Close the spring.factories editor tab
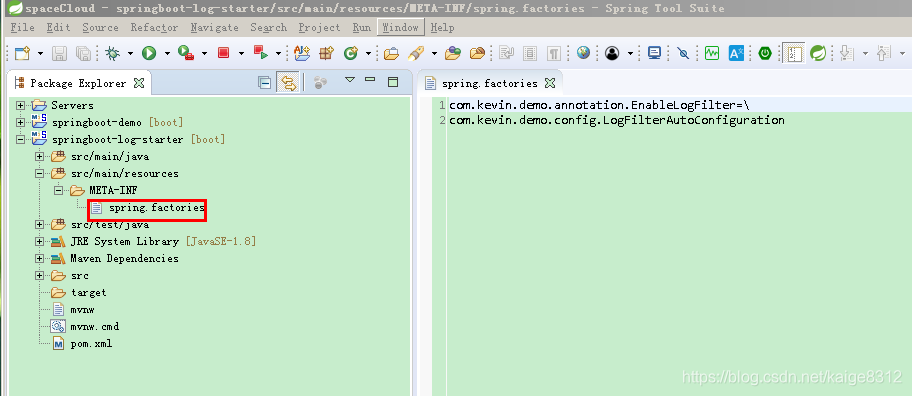 point(550,84)
